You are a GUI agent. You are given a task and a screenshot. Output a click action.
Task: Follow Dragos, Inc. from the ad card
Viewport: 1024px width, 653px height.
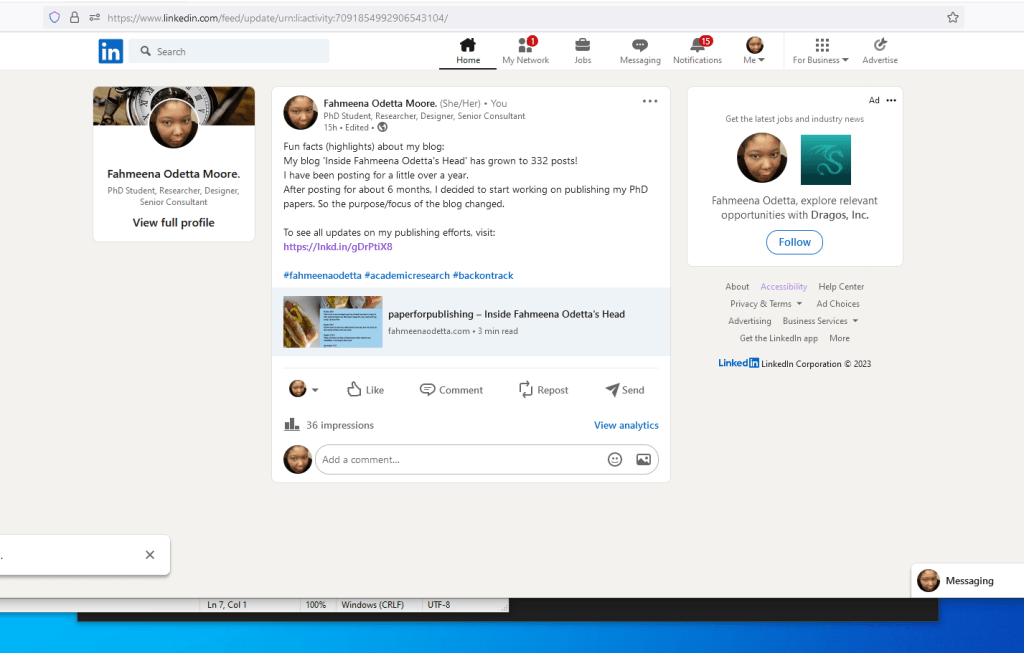(794, 241)
